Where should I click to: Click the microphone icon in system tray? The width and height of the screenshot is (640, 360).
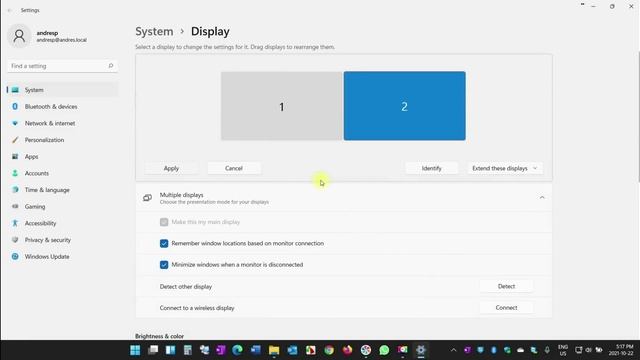[x=547, y=350]
